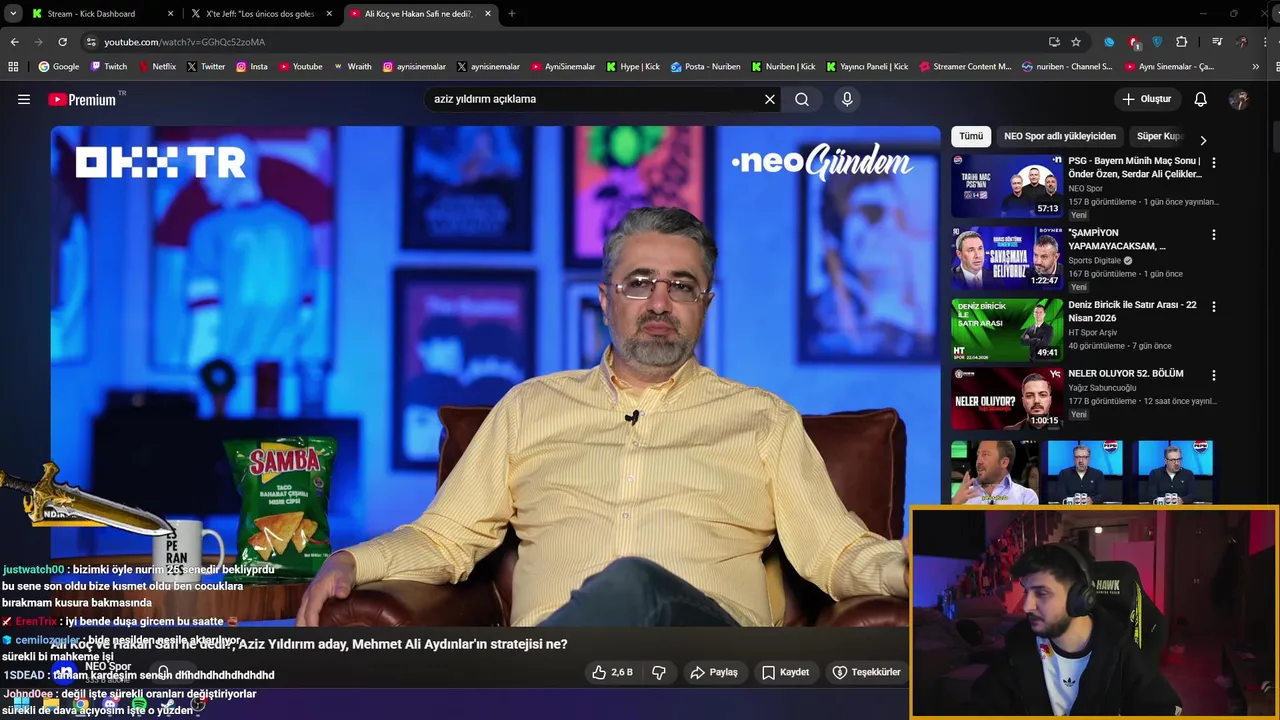Open the Chrome profile avatar

tap(1242, 42)
